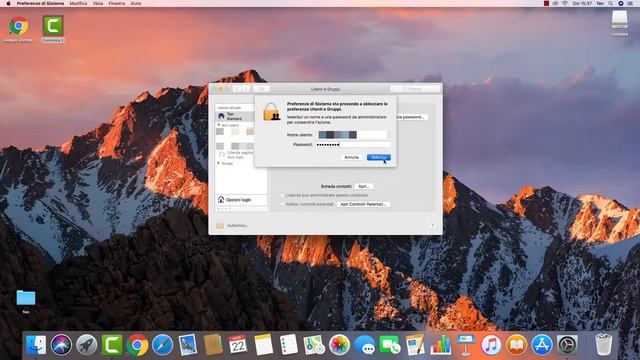Viewport: 640px width, 360px height.
Task: Open the Preferenze di Sistema menu
Action: coord(40,3)
